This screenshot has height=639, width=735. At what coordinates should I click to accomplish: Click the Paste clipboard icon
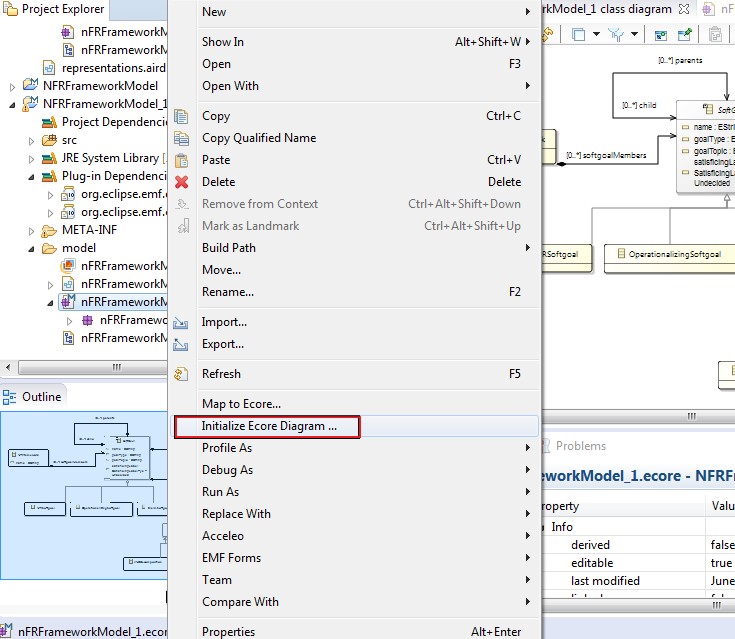[181, 160]
